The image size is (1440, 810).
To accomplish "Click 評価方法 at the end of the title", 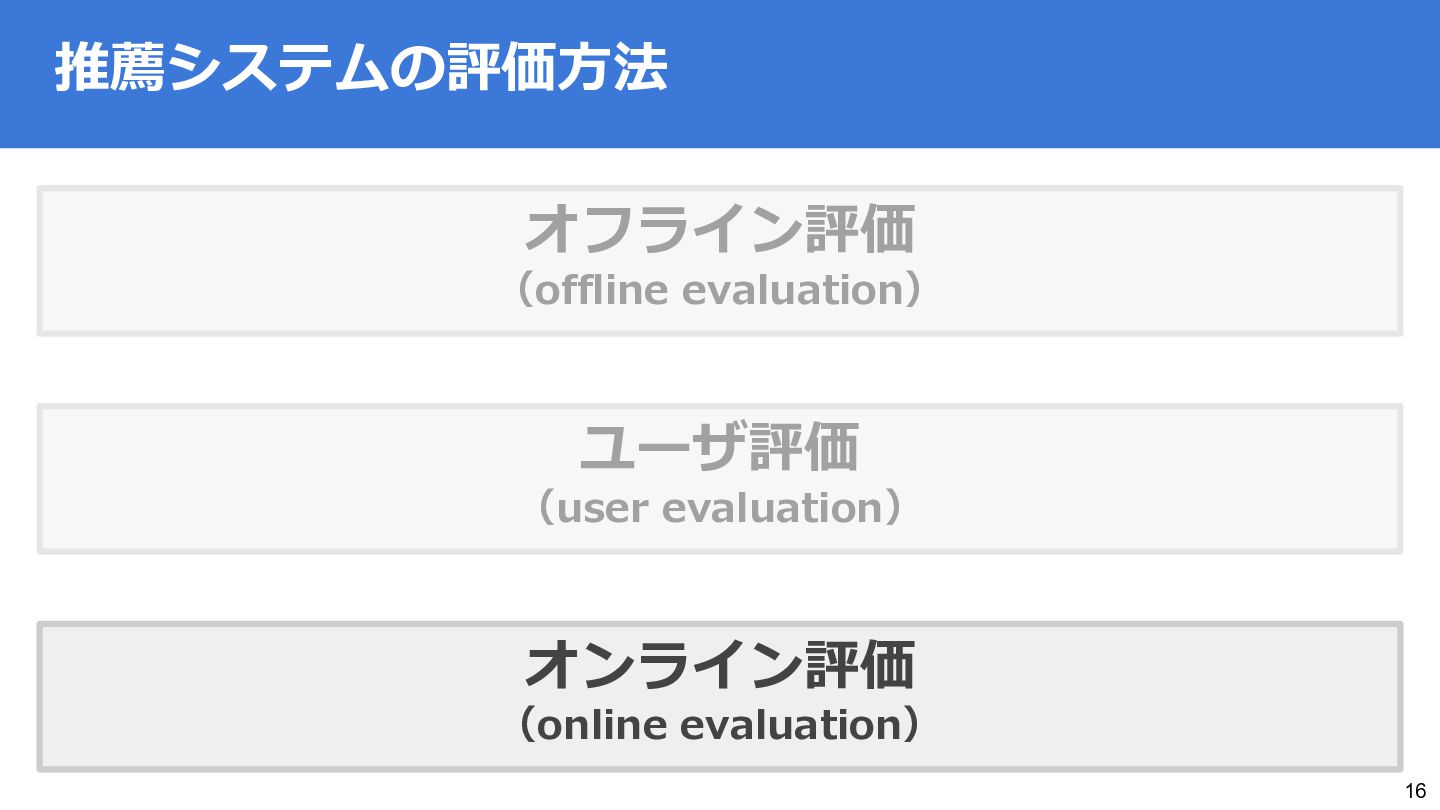I will [557, 70].
